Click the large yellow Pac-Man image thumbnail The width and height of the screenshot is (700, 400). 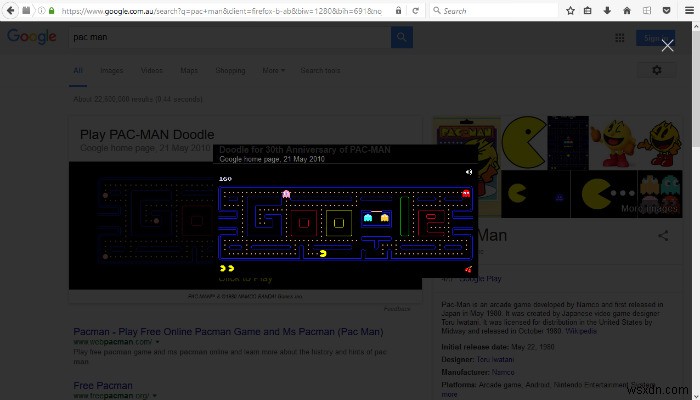(524, 142)
